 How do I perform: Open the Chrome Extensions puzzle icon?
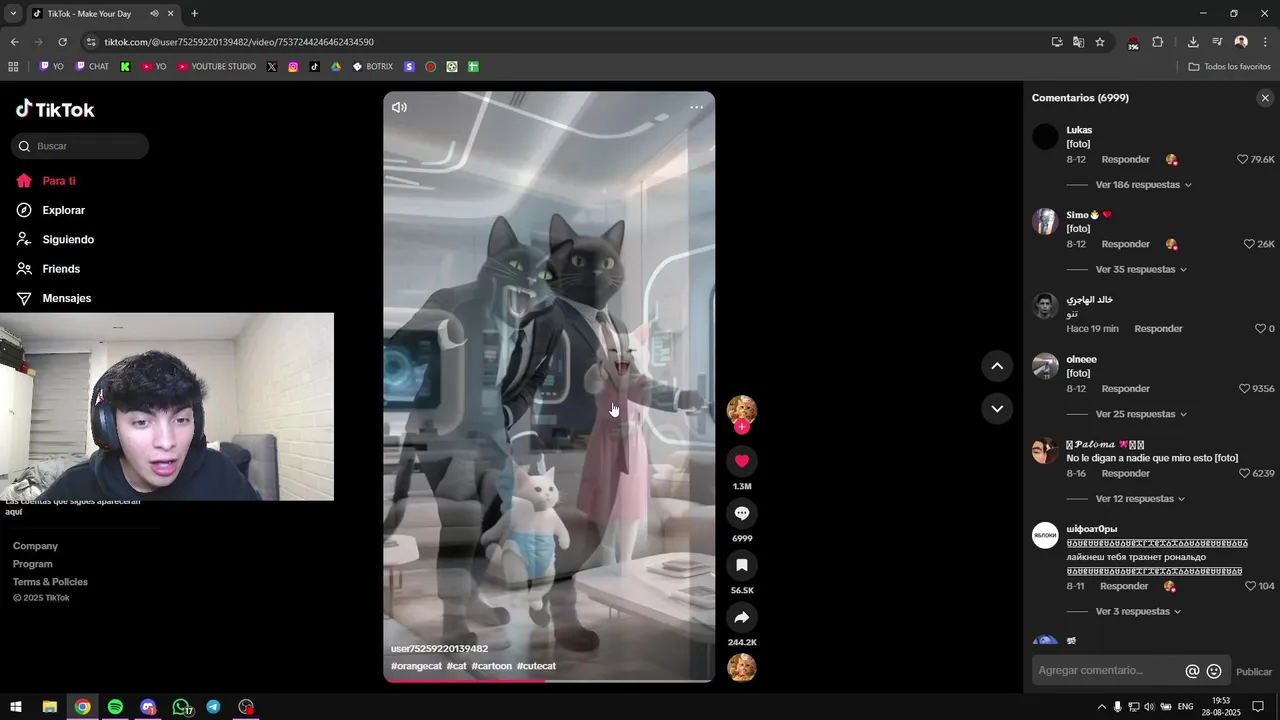(1158, 42)
